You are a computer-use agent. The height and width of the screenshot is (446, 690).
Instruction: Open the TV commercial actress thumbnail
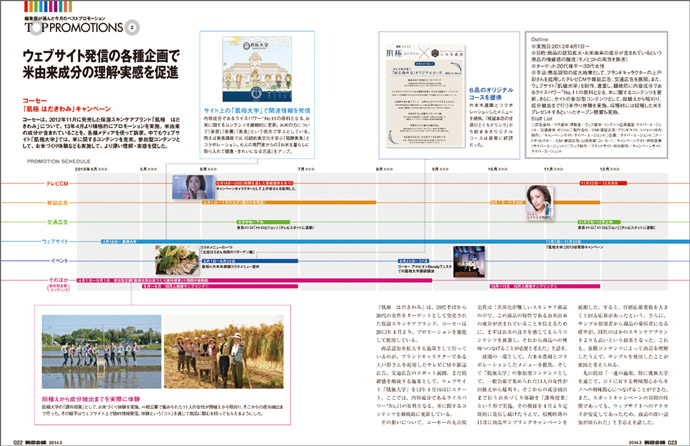pos(194,187)
